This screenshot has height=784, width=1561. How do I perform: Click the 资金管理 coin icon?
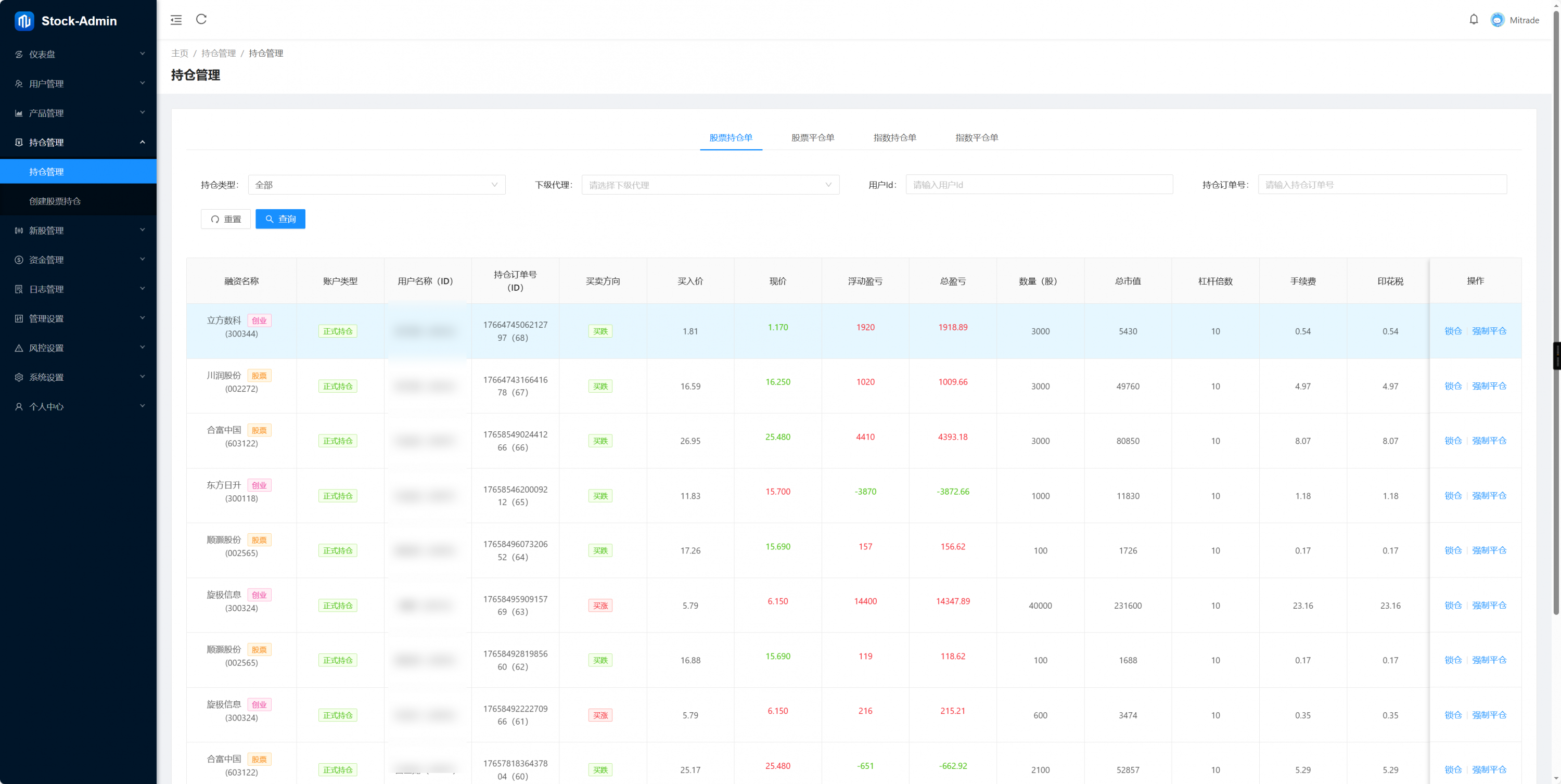pos(19,260)
